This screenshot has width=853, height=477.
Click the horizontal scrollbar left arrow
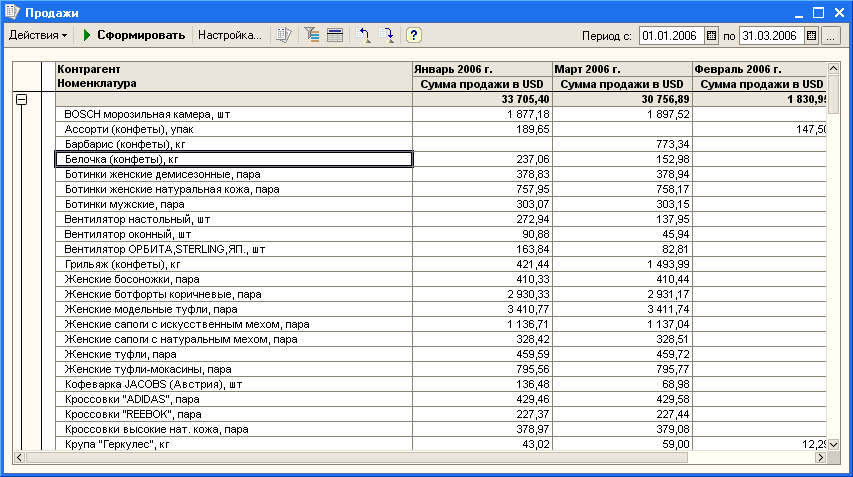coord(19,457)
